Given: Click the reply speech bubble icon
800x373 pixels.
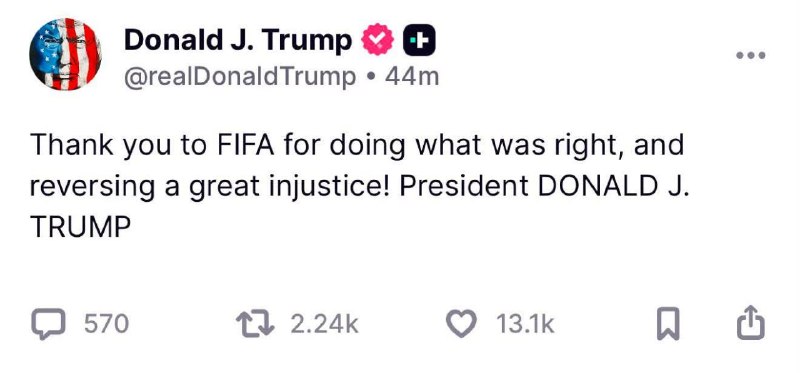Looking at the screenshot, I should 49,325.
